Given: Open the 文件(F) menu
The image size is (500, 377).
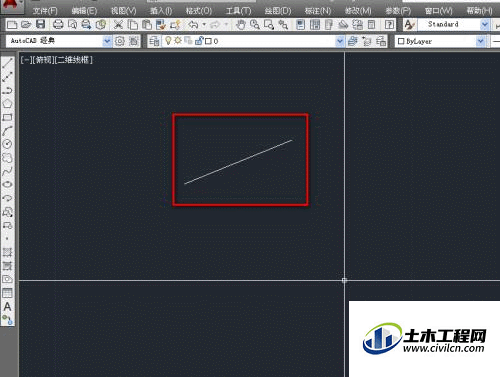Looking at the screenshot, I should point(45,11).
